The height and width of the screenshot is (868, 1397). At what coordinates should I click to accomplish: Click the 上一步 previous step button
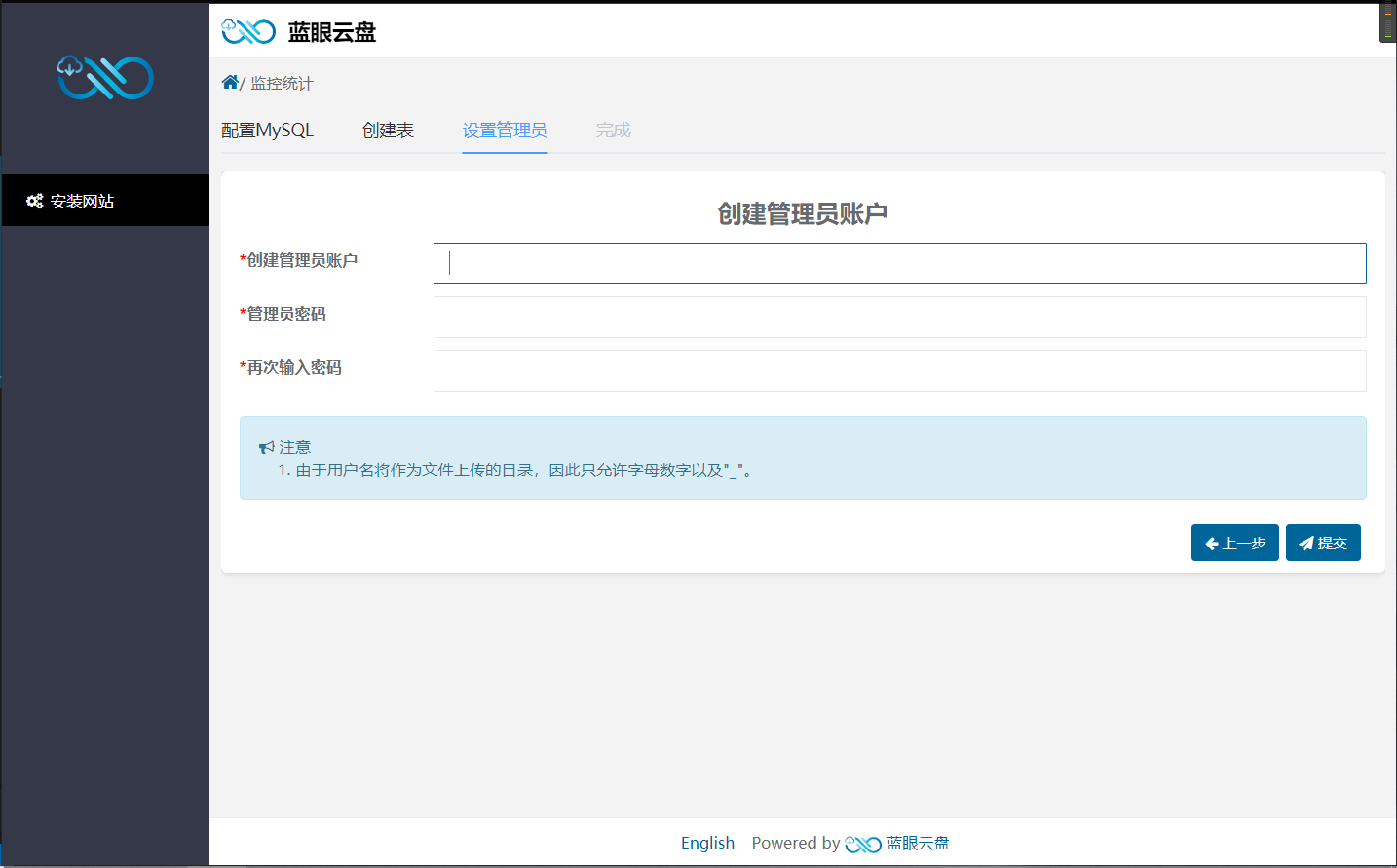1234,543
